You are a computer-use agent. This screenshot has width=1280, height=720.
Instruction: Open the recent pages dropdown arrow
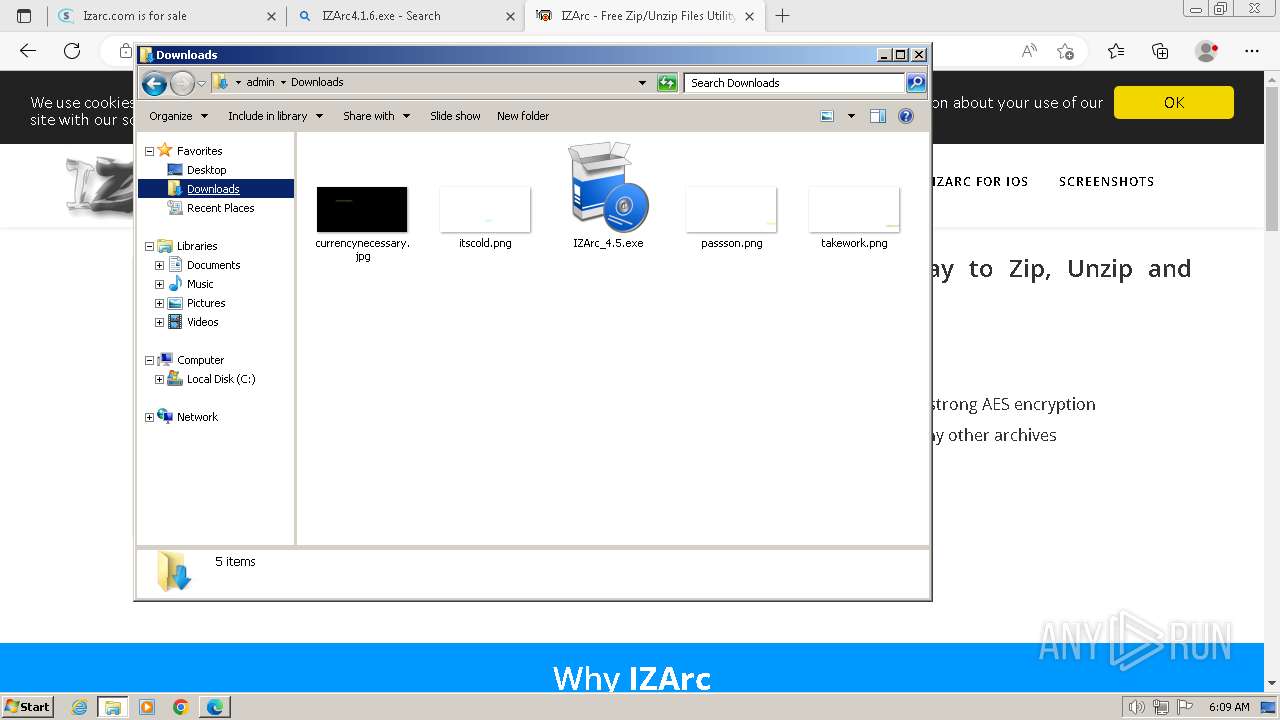[201, 83]
